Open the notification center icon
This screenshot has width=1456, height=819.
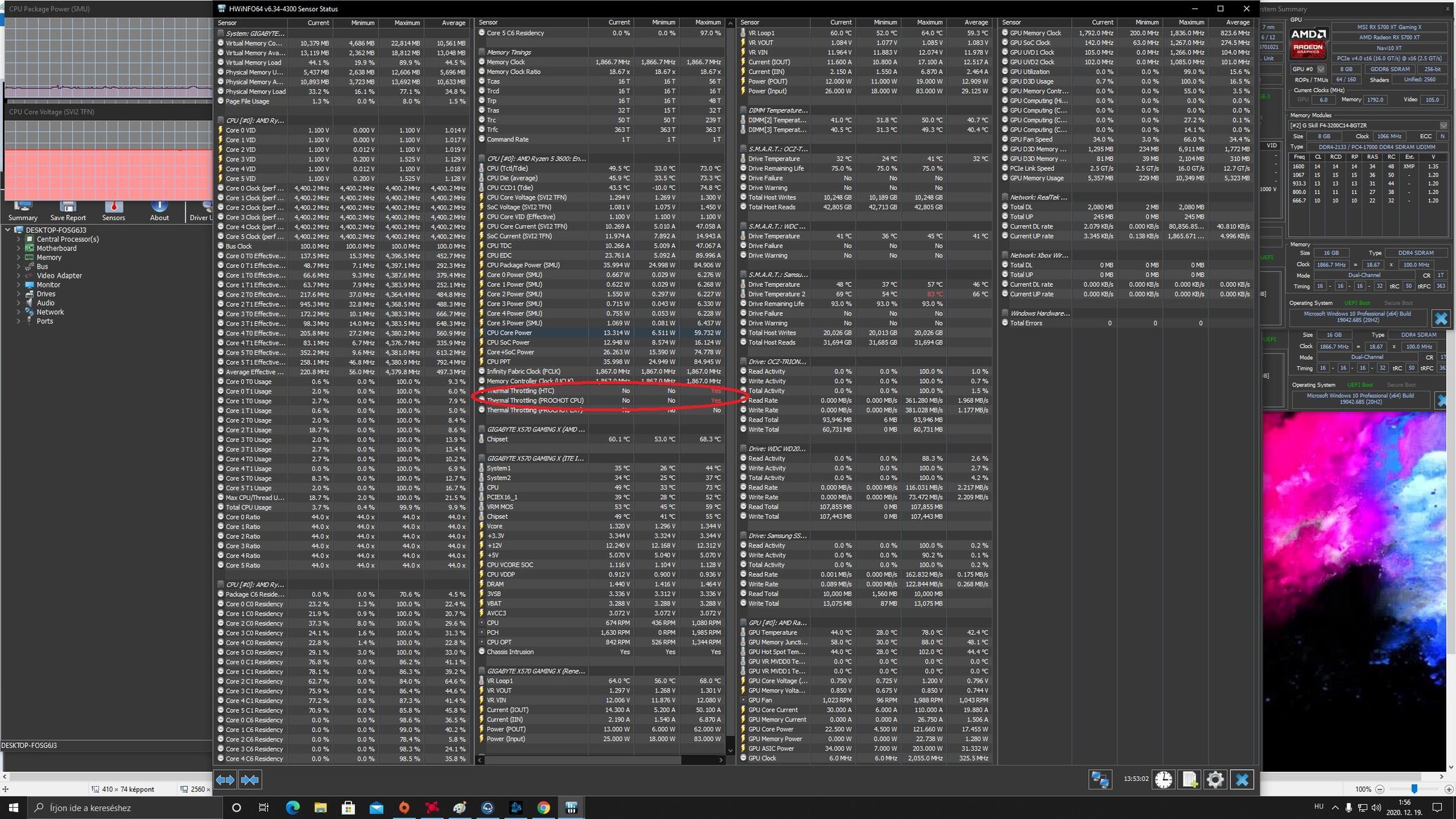[x=1437, y=808]
